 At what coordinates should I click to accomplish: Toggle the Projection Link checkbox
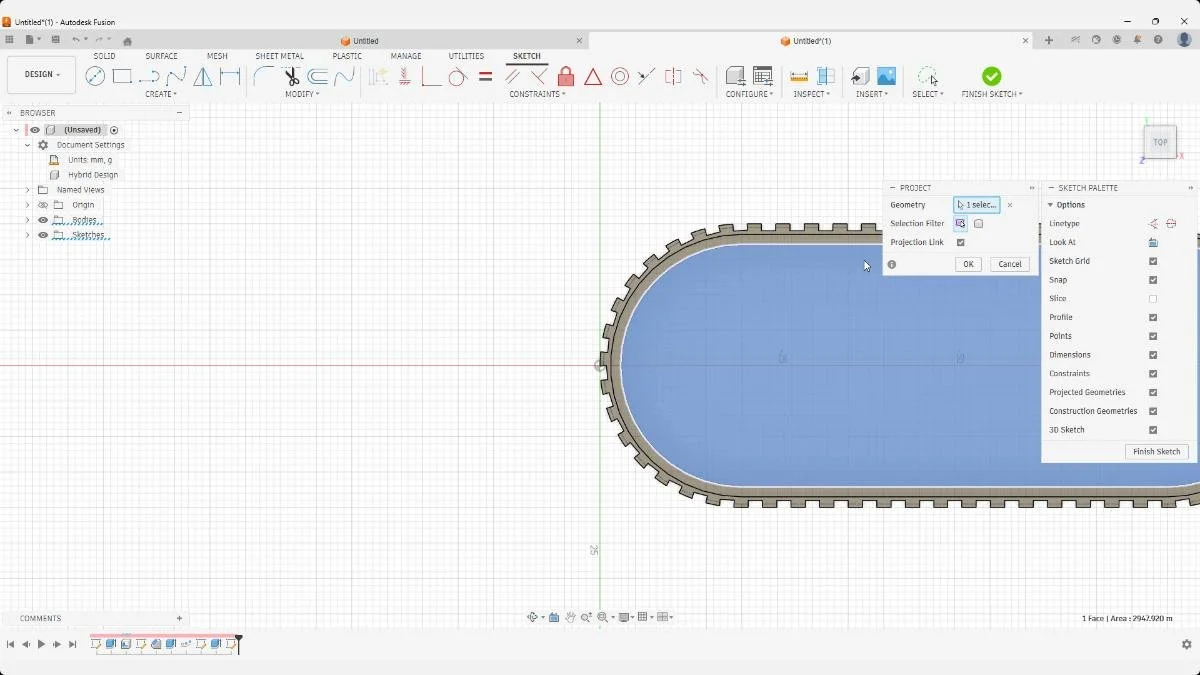[x=960, y=242]
